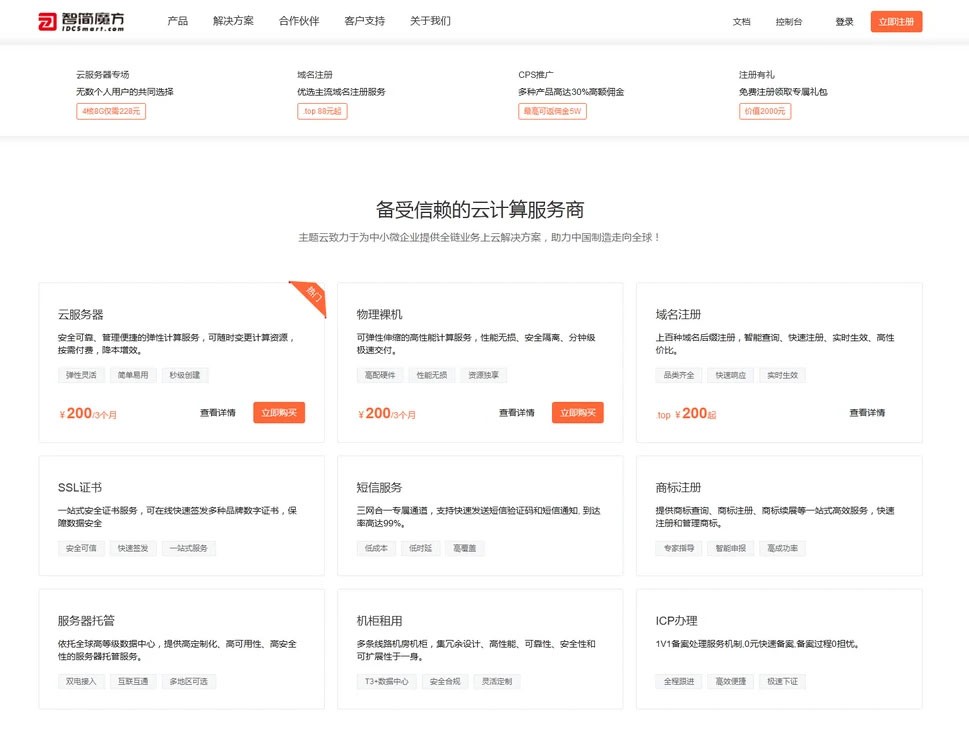View details (查看详情) for 云服务器
This screenshot has width=969, height=733.
click(x=218, y=413)
